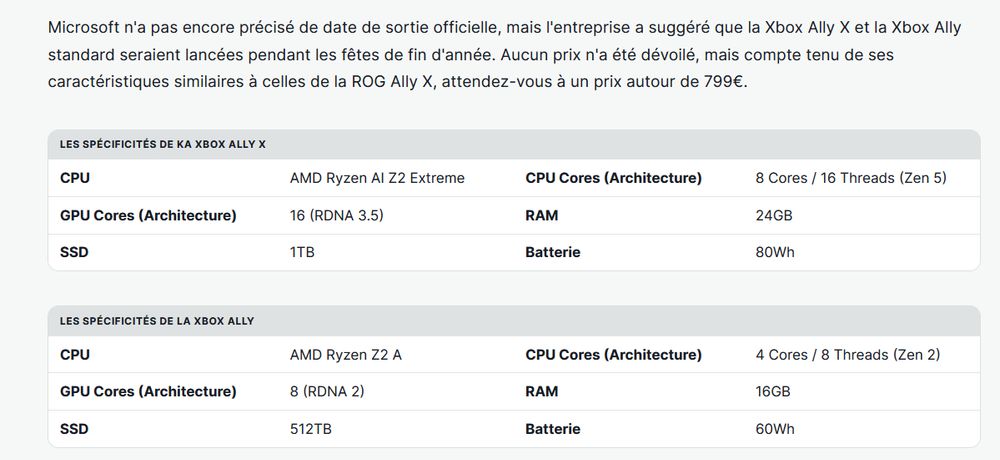Select the '16GB' RAM value

(773, 391)
